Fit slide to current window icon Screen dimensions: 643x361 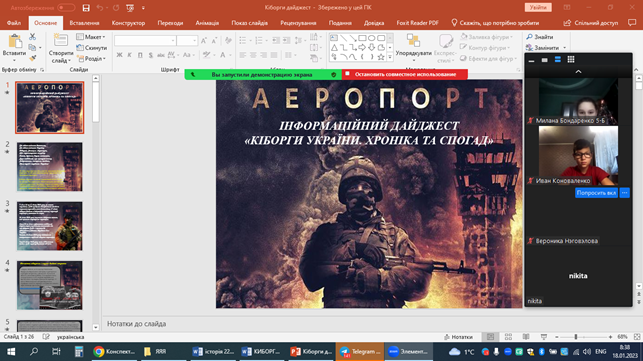[x=637, y=337]
